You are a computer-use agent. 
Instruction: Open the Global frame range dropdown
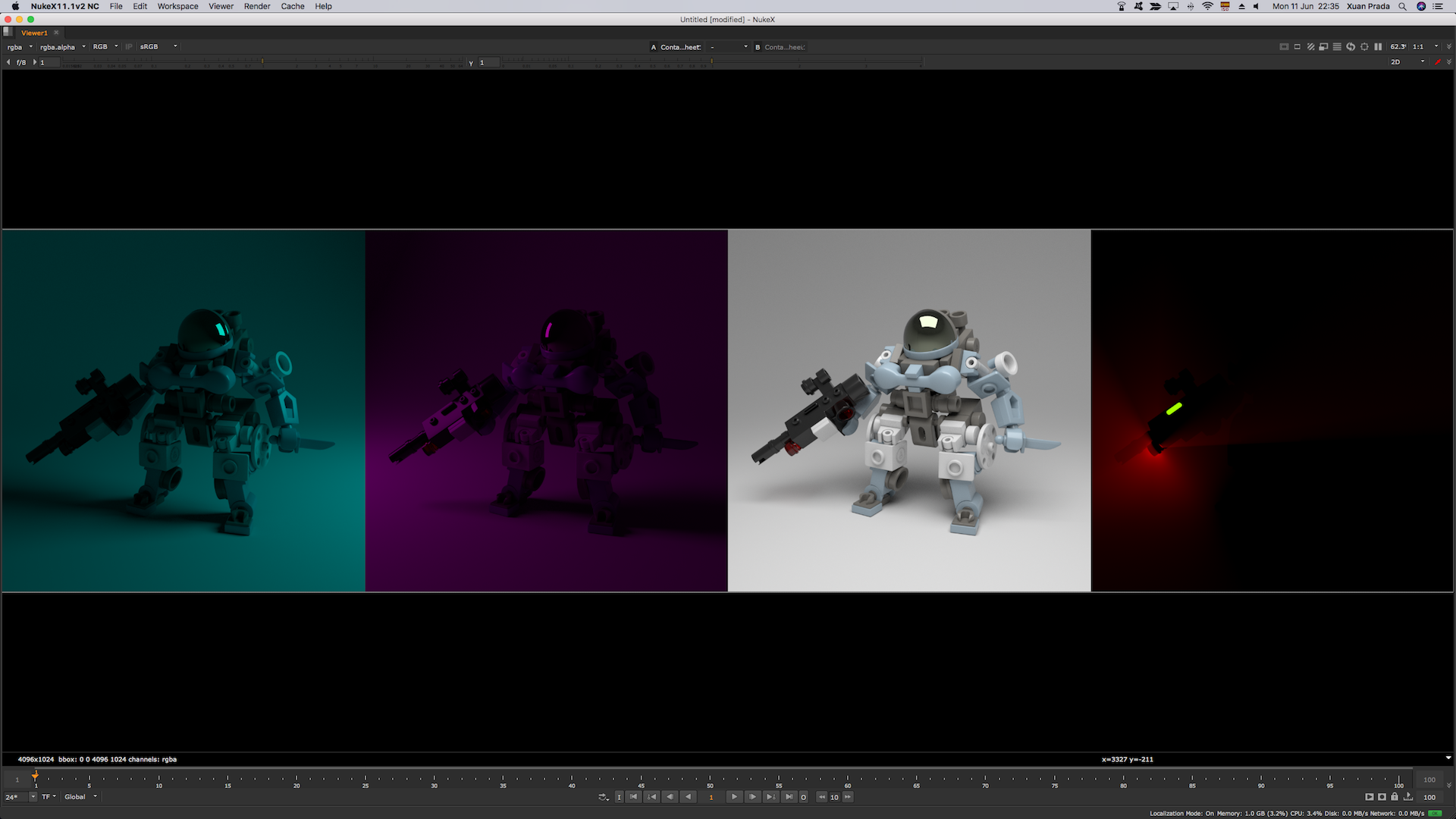80,797
